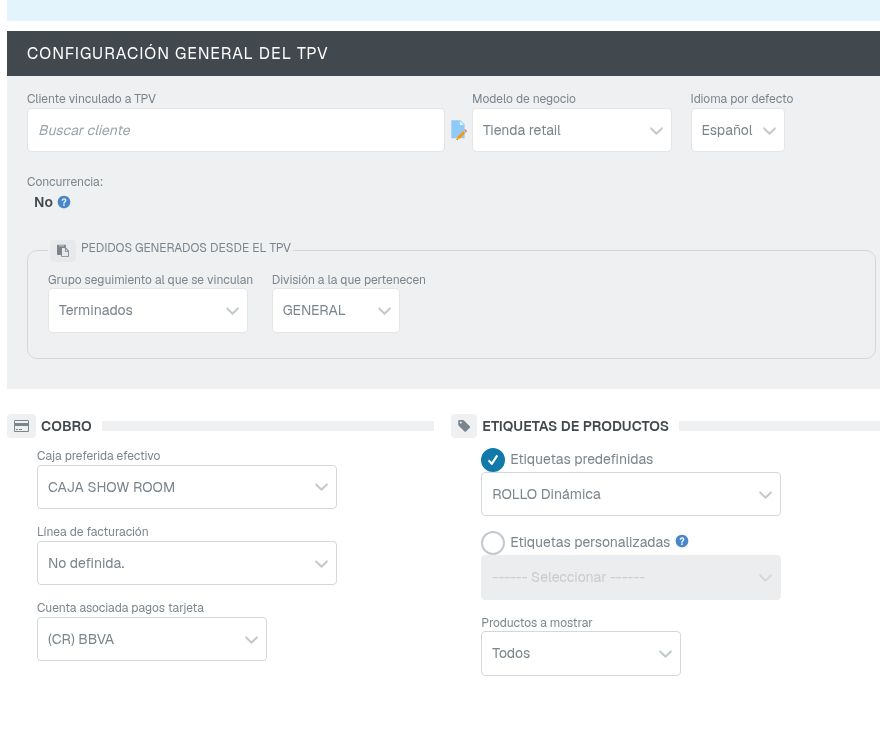Click the 'Grupo seguimiento al que se vinculan' label
Image resolution: width=880 pixels, height=730 pixels.
[x=150, y=279]
